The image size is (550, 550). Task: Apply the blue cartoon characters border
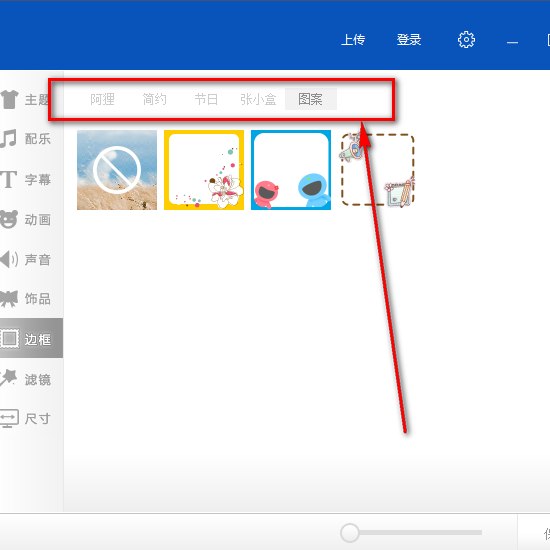pyautogui.click(x=291, y=170)
